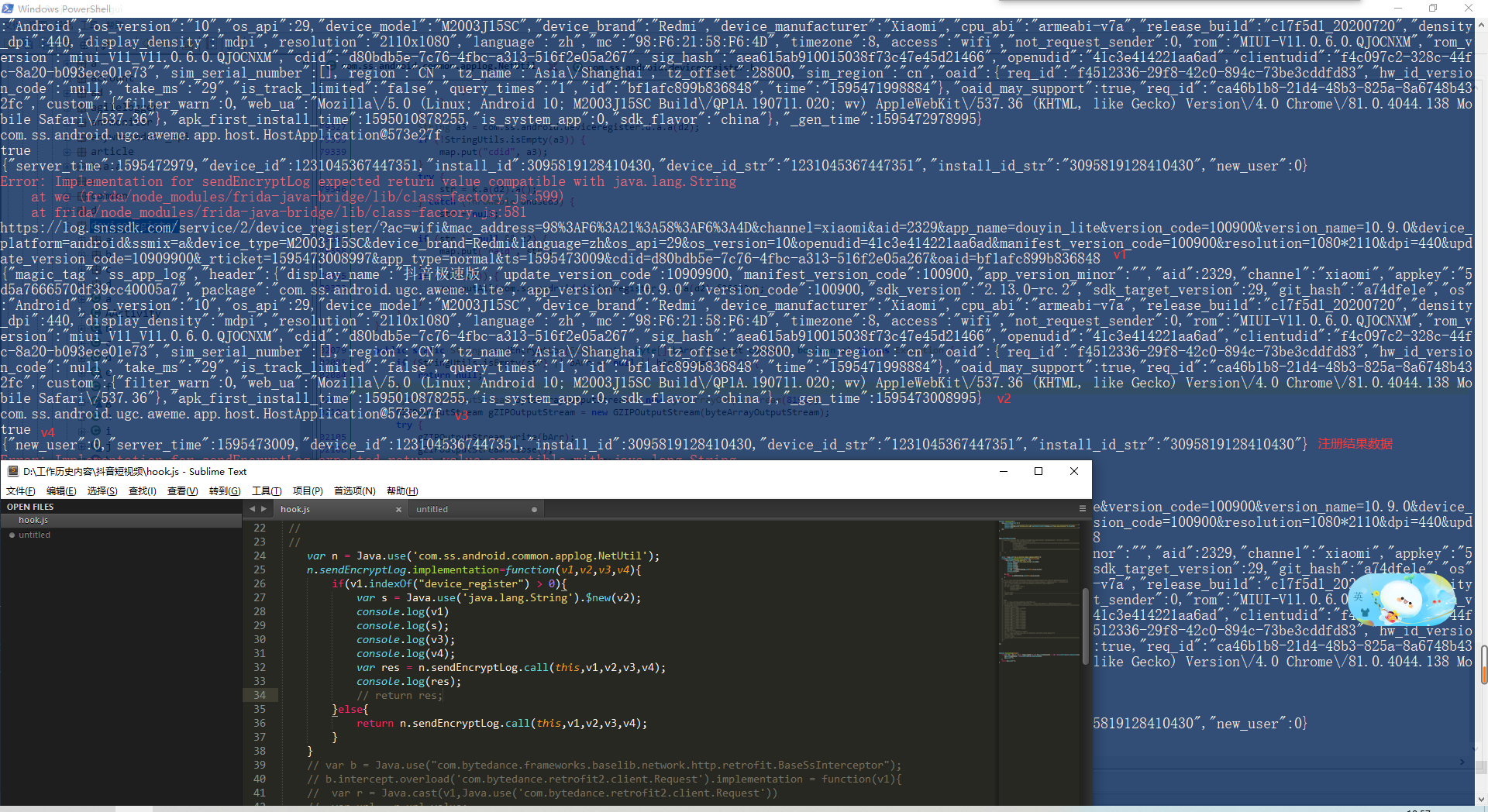The image size is (1488, 812).
Task: Select hook.js in the OPEN FILES sidebar
Action: pos(121,521)
